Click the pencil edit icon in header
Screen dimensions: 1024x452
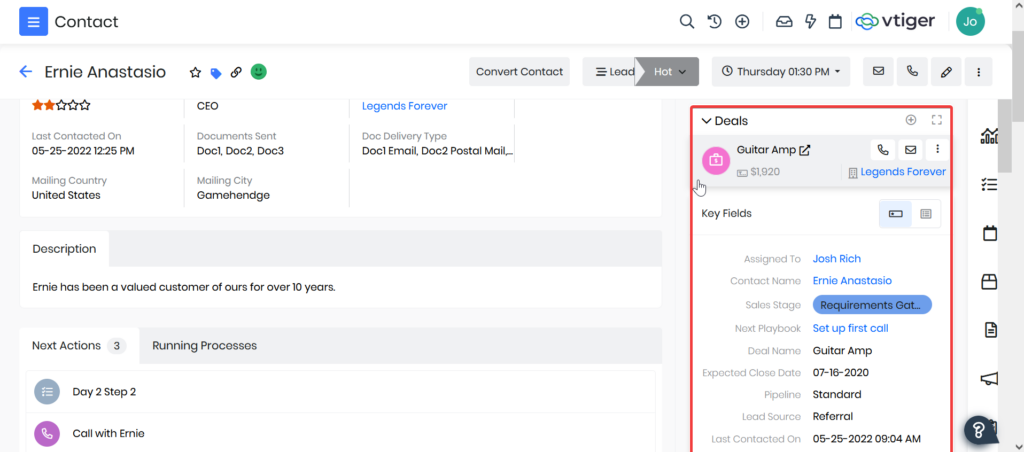tap(945, 72)
